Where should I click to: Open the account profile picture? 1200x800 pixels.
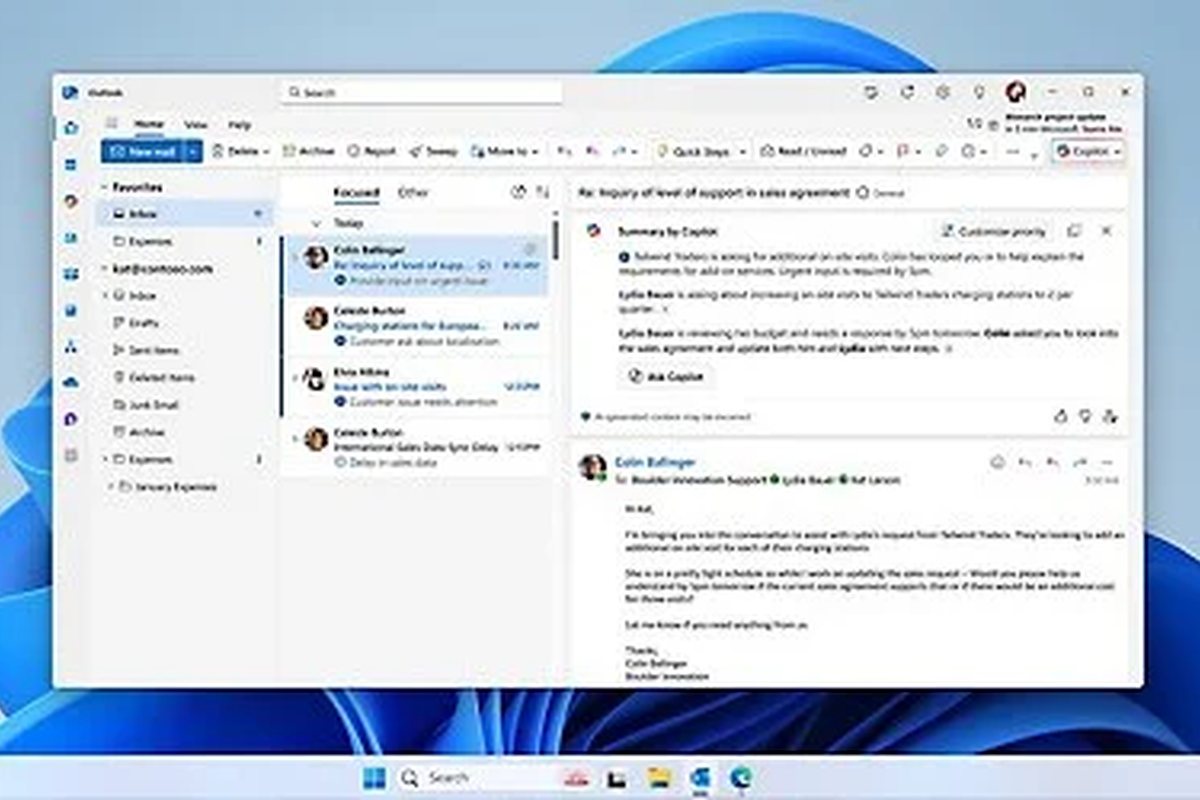[1016, 92]
